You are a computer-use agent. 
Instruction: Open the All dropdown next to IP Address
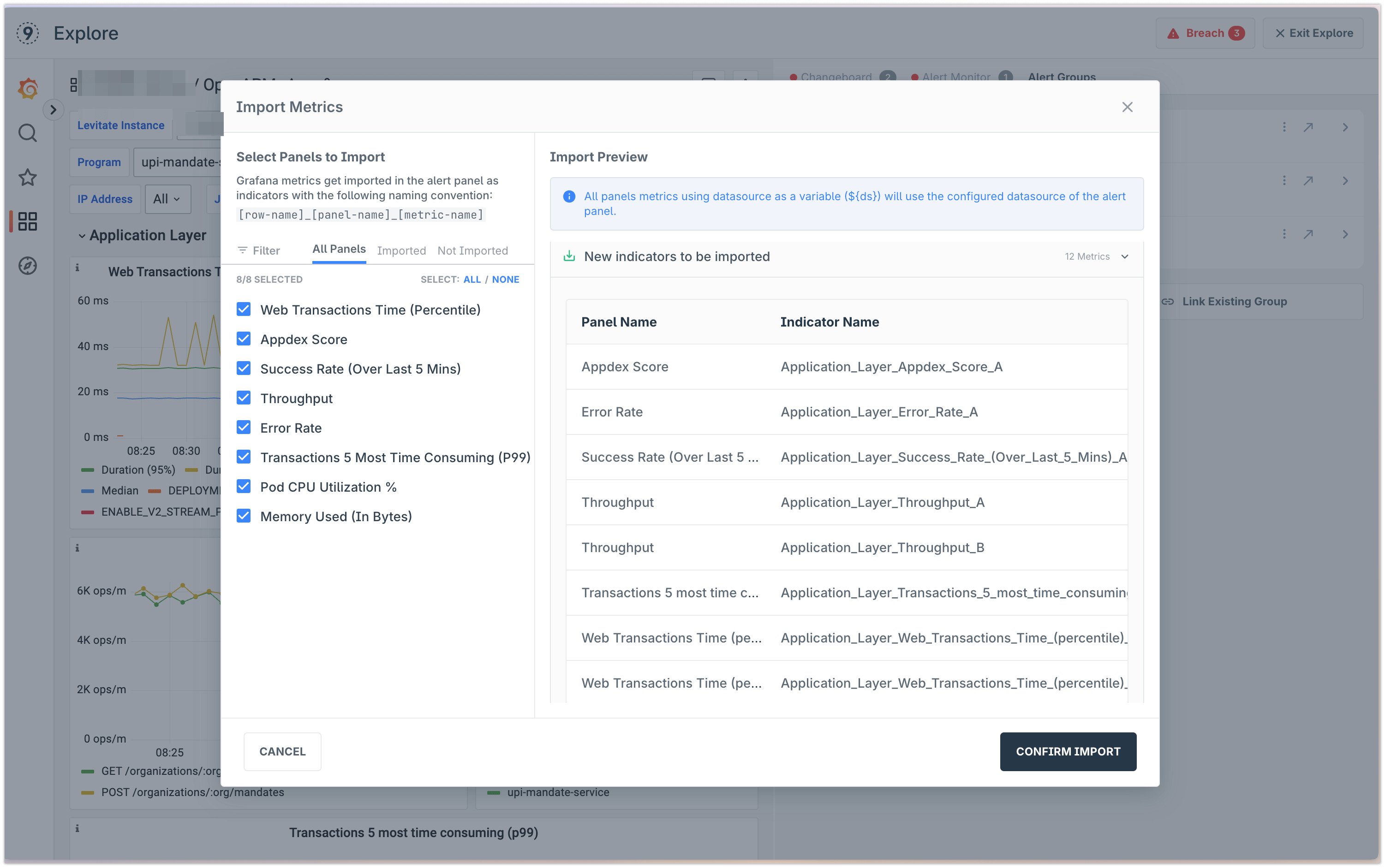point(167,199)
